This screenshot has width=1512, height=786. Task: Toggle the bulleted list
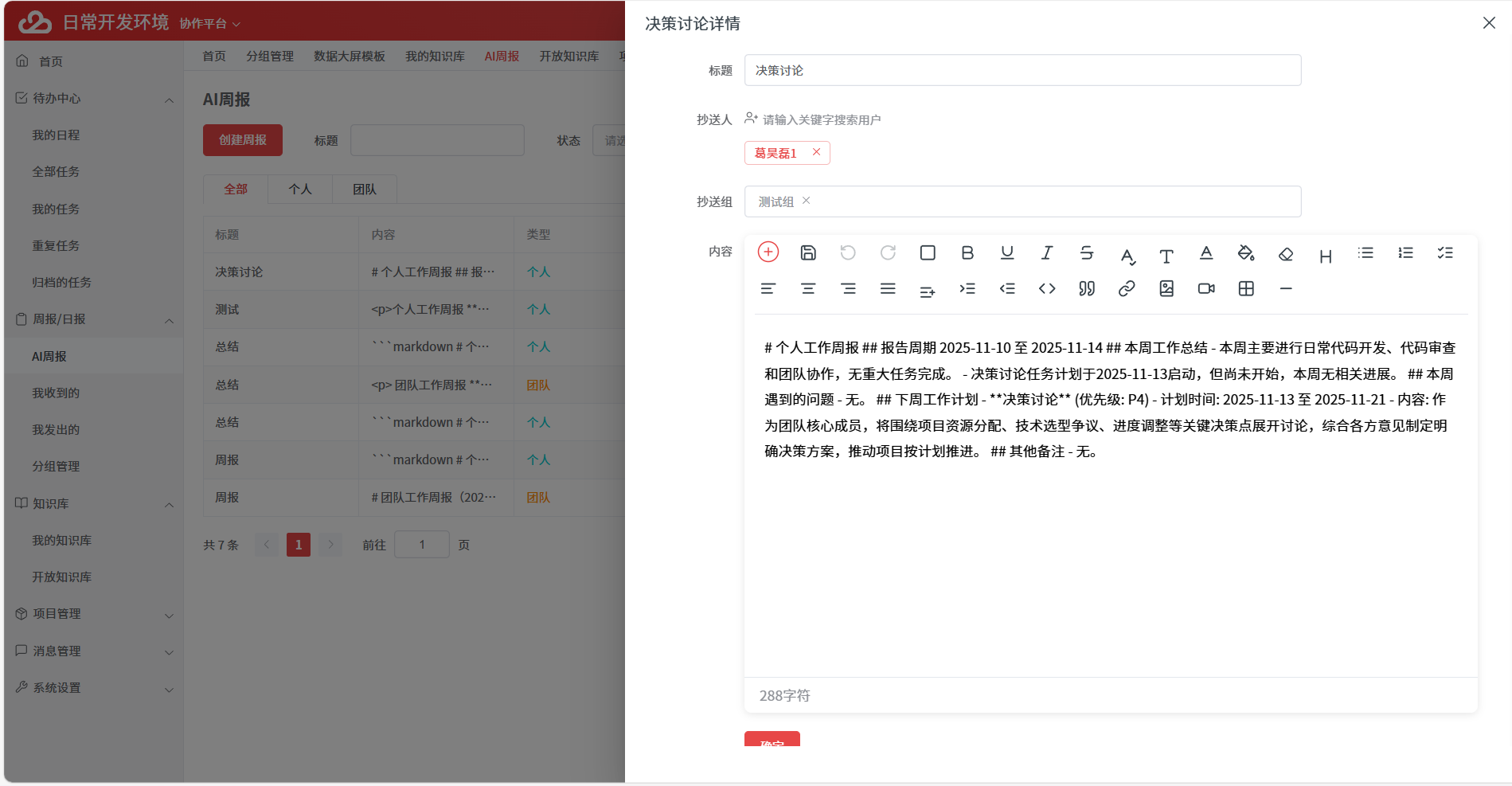click(1365, 252)
